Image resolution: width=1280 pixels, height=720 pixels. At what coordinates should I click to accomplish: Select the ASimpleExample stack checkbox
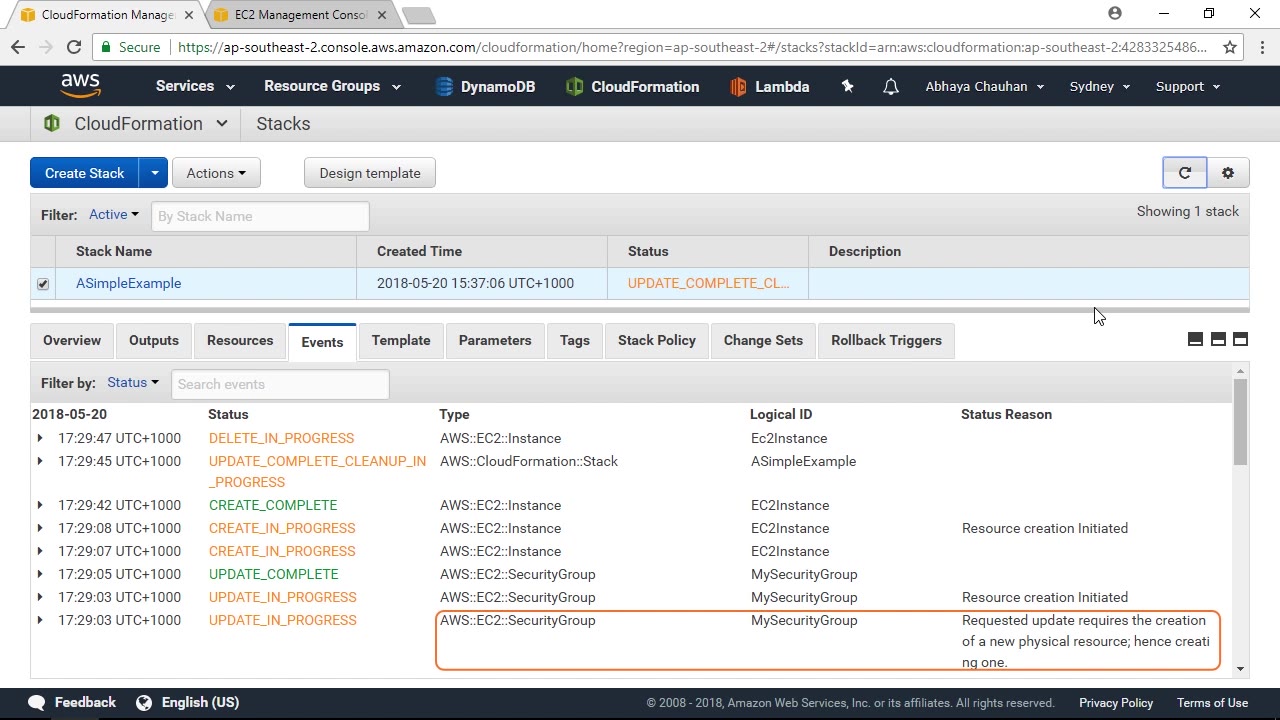43,284
